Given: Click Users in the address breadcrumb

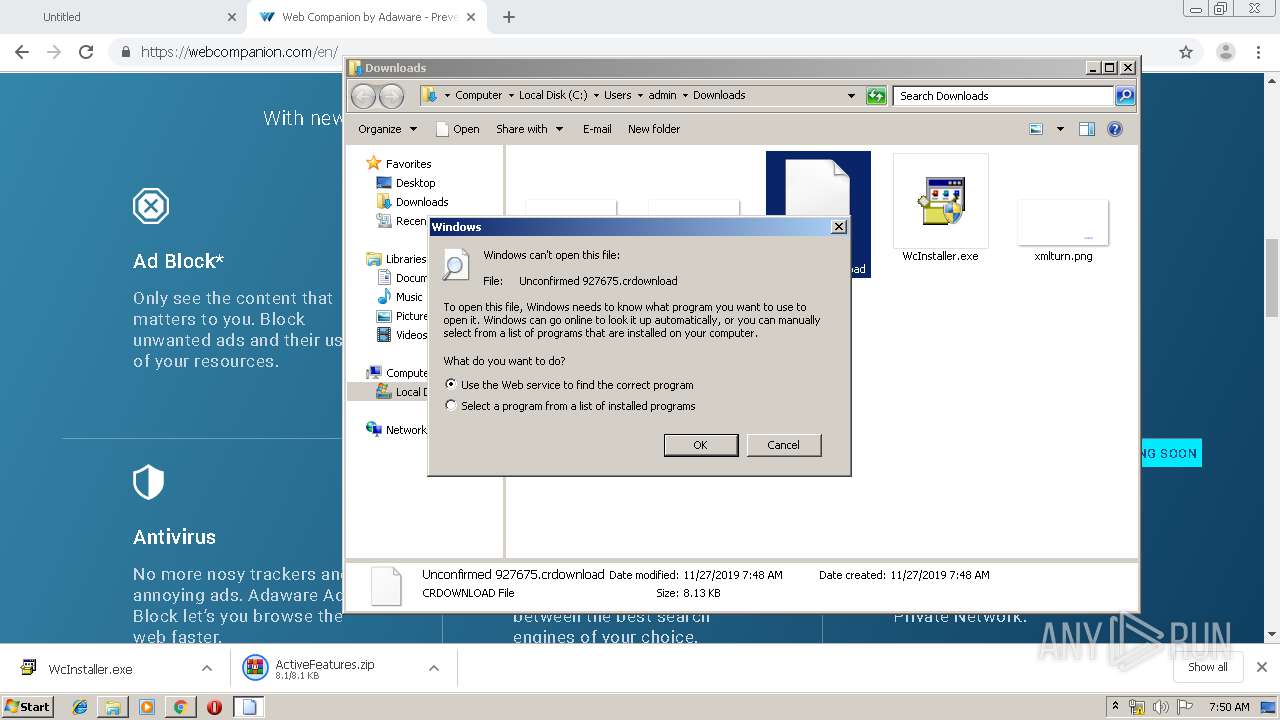Looking at the screenshot, I should pos(617,96).
